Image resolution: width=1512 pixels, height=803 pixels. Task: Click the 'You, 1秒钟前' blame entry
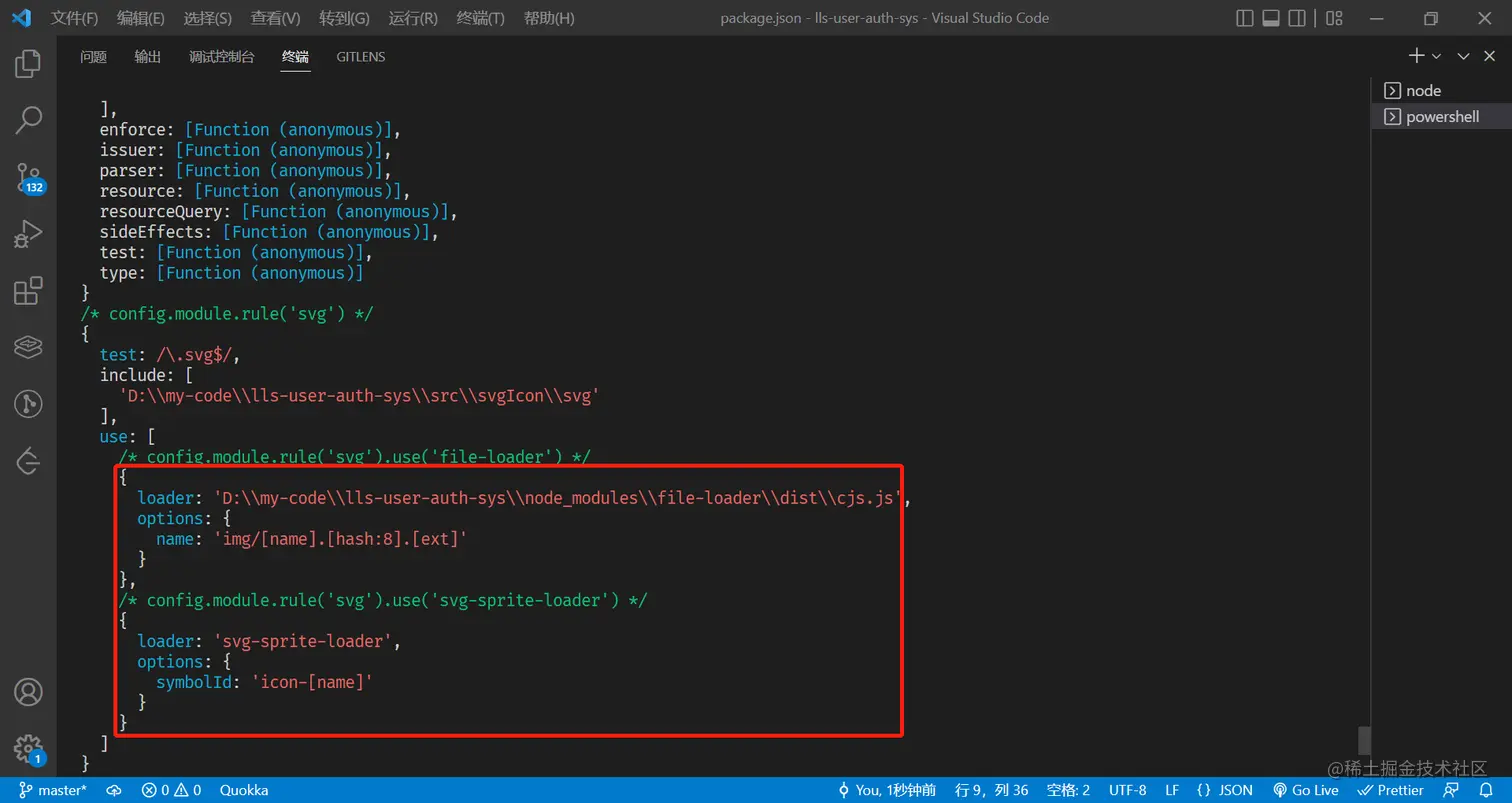pos(887,790)
